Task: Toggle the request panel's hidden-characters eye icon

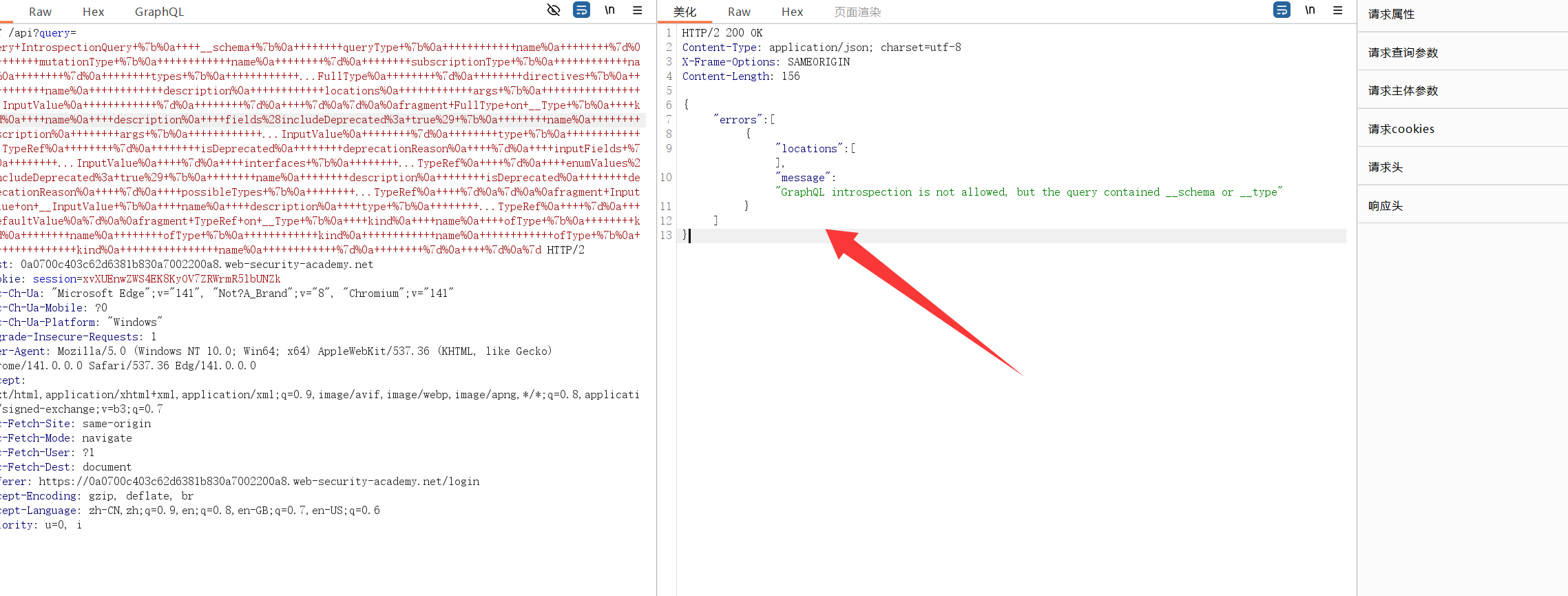Action: [553, 10]
